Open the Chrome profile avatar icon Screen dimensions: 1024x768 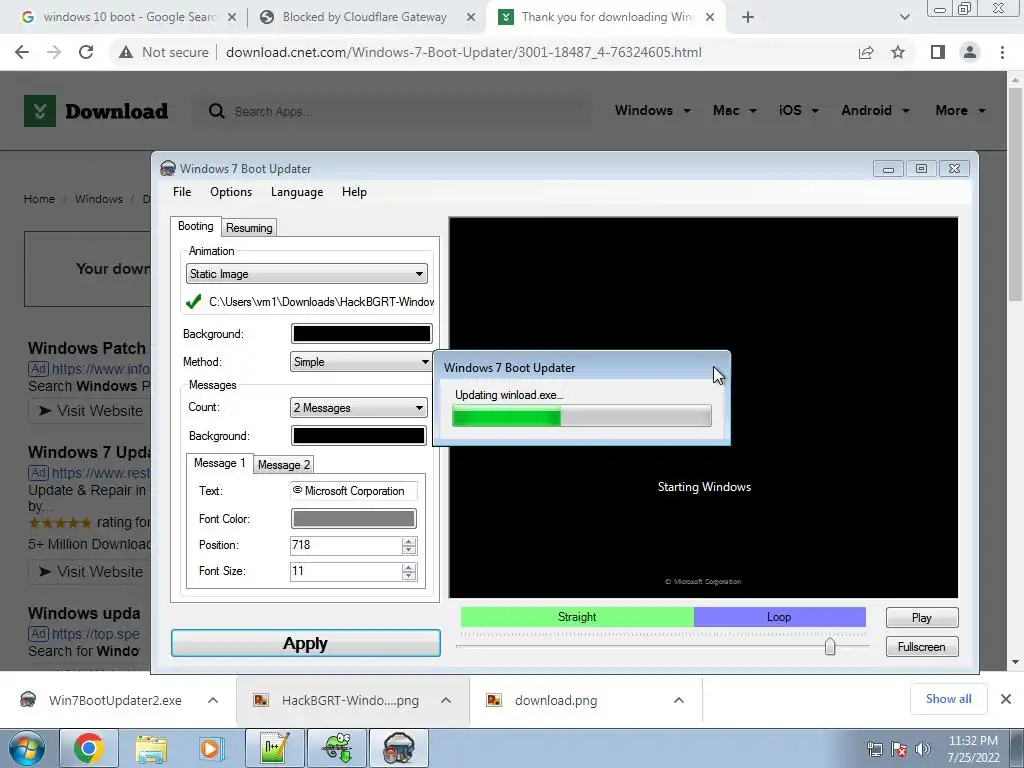(x=970, y=52)
